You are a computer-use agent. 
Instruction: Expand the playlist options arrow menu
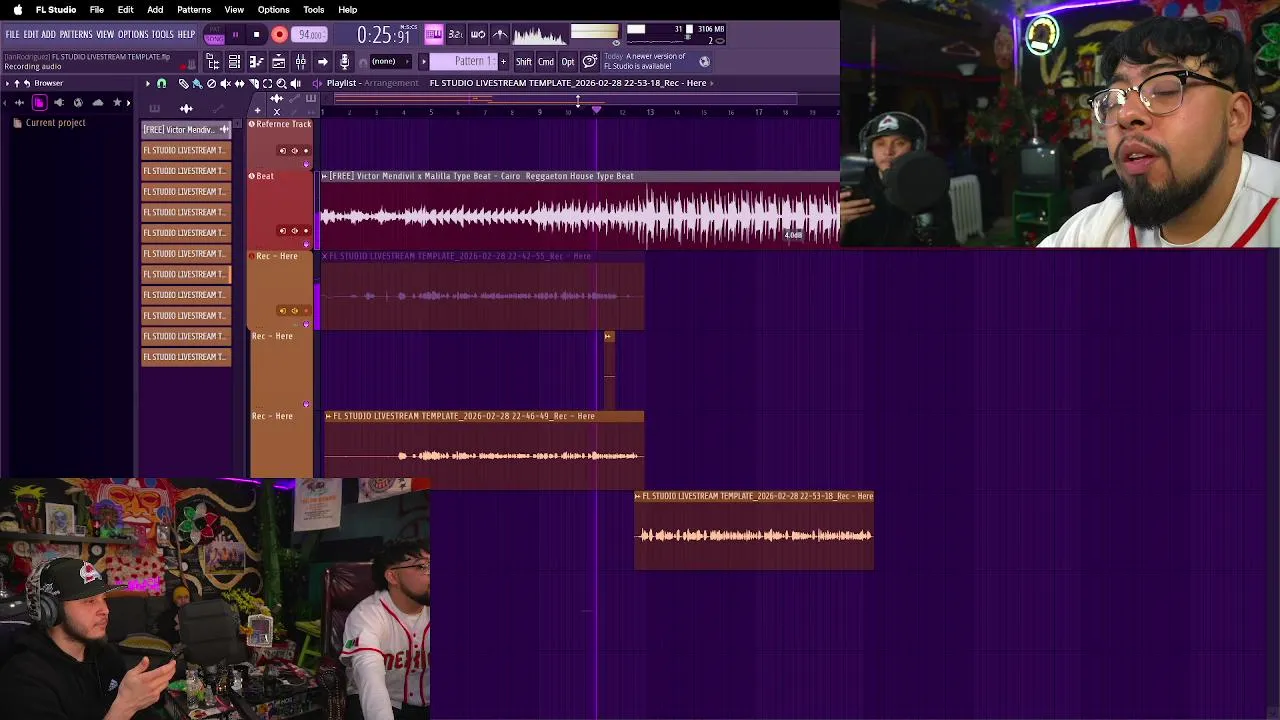pos(148,83)
